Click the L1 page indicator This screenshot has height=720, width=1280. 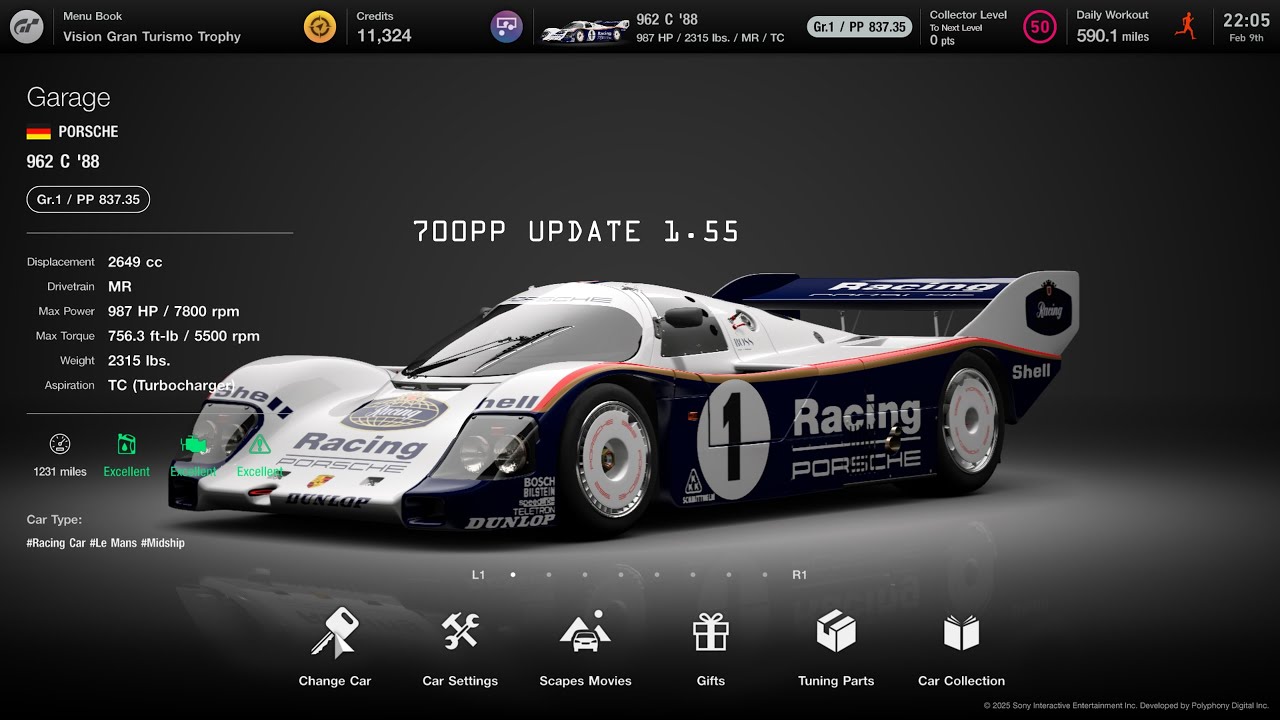point(478,575)
